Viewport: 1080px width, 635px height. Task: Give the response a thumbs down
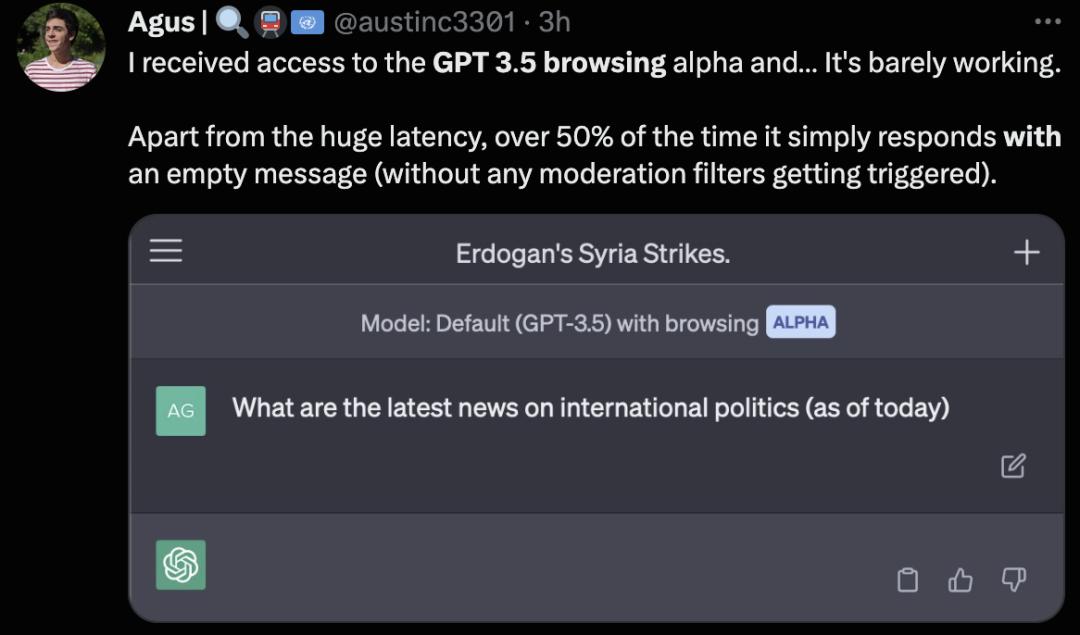click(x=1013, y=580)
